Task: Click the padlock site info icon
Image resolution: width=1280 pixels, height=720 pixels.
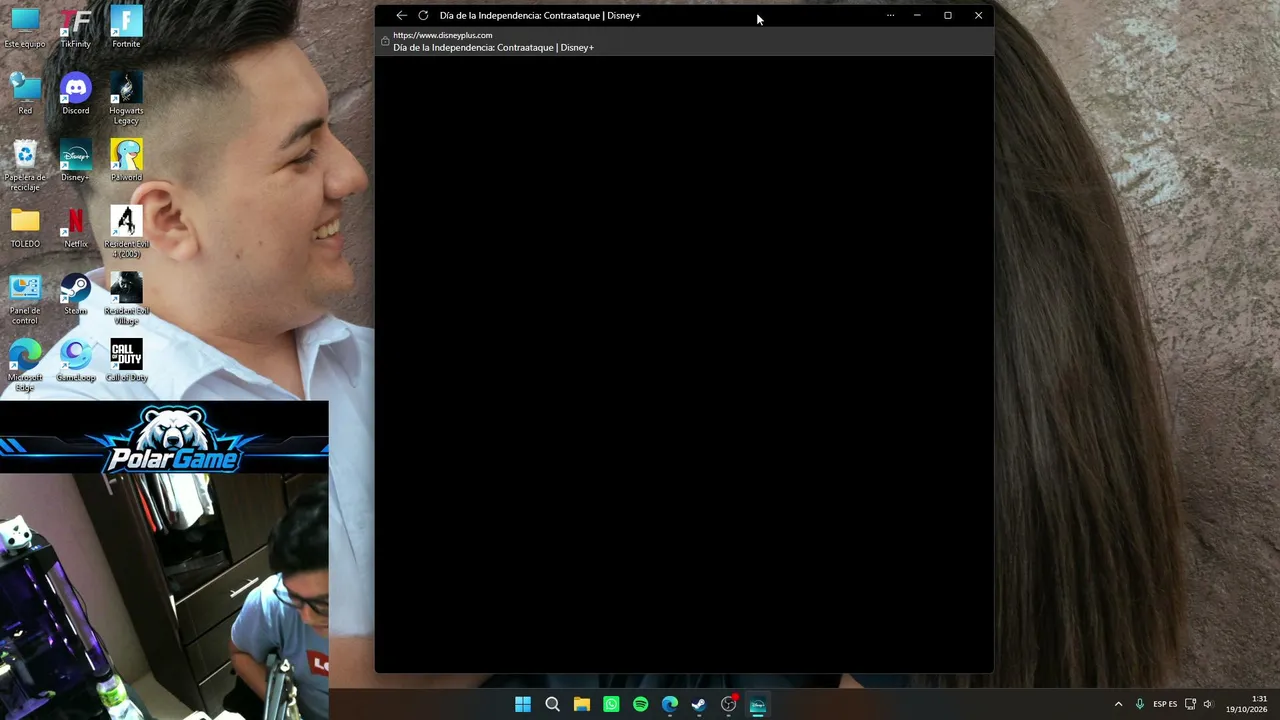Action: [x=385, y=41]
